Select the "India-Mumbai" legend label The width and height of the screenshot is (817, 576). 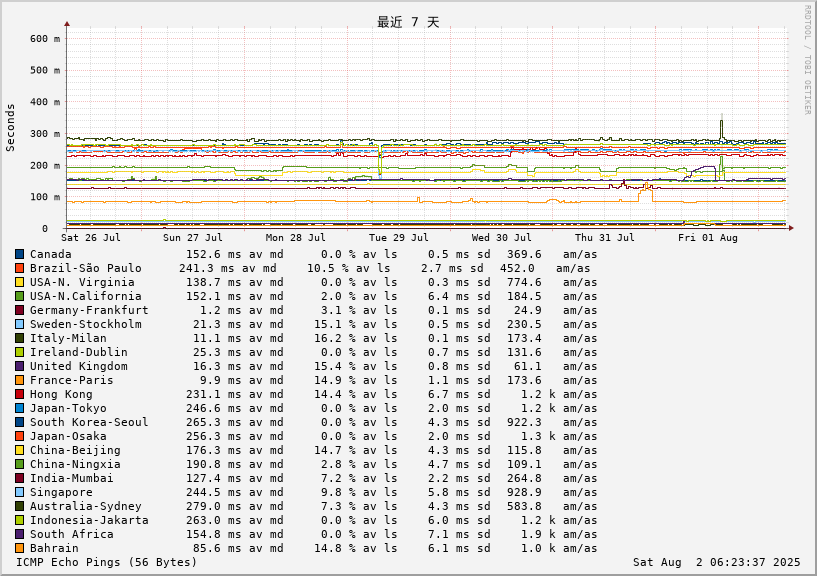[x=71, y=478]
